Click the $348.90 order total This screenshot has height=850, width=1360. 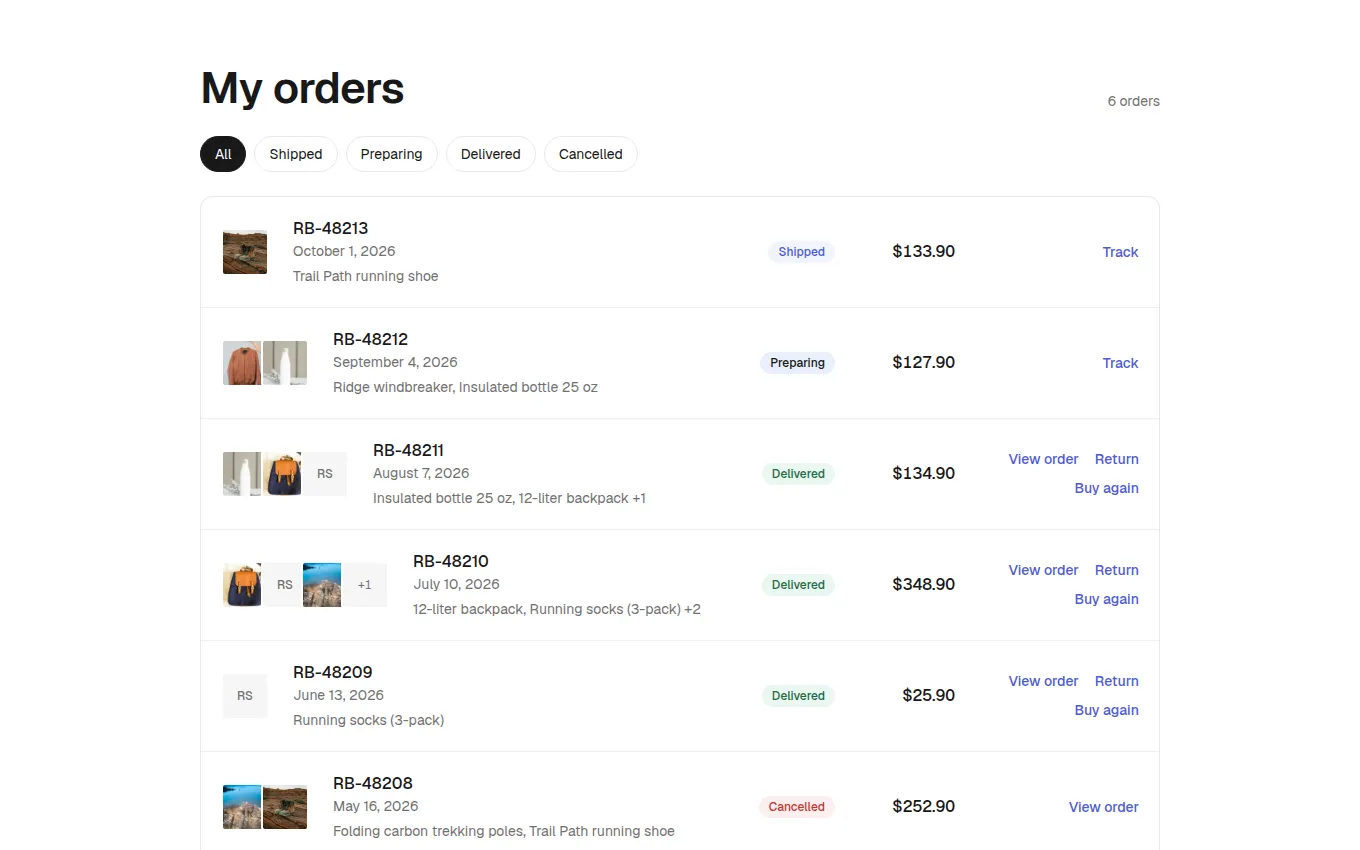pyautogui.click(x=924, y=584)
